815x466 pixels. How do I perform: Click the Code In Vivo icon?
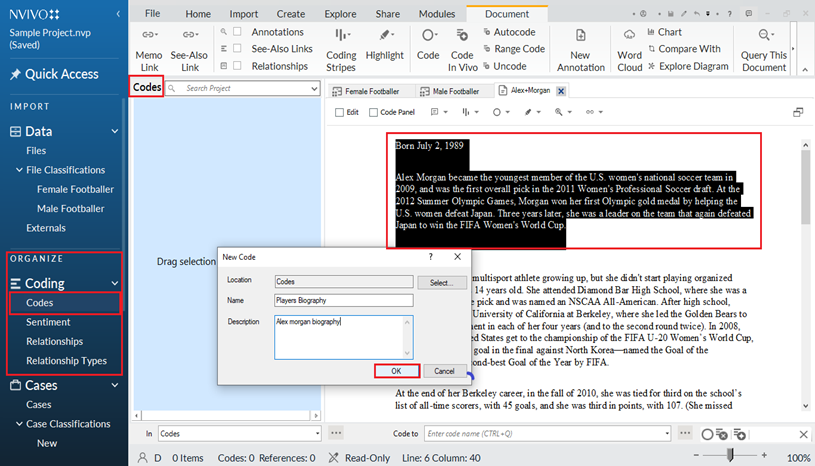coord(462,46)
